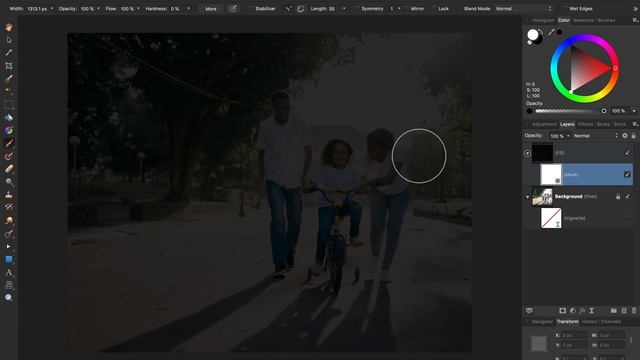Open the Navigator tab
This screenshot has width=640, height=360.
pos(542,322)
